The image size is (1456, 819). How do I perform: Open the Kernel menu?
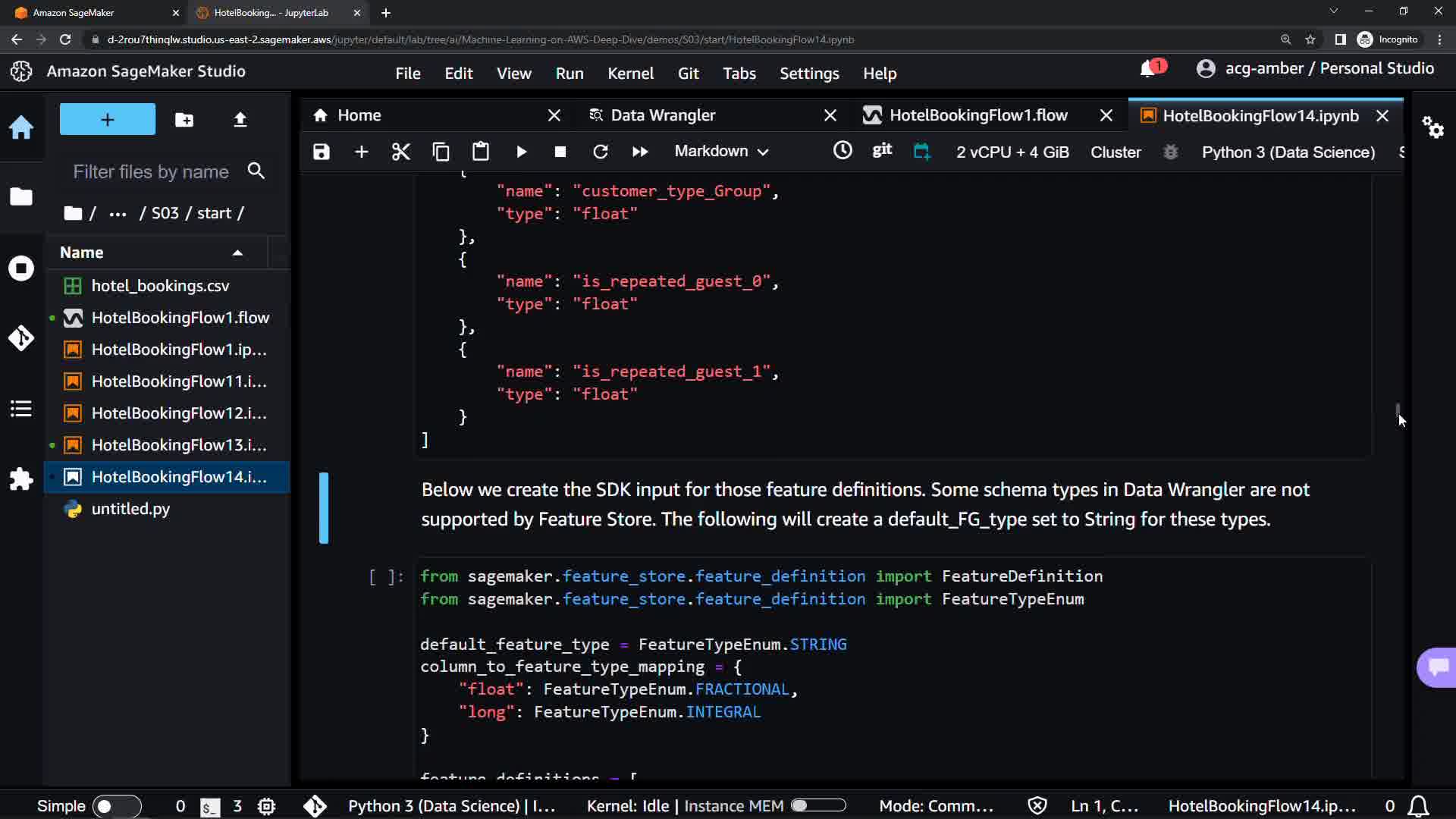click(x=629, y=74)
